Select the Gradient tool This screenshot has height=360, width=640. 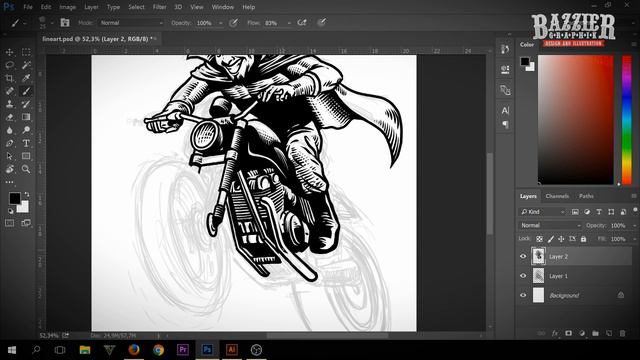[x=26, y=117]
